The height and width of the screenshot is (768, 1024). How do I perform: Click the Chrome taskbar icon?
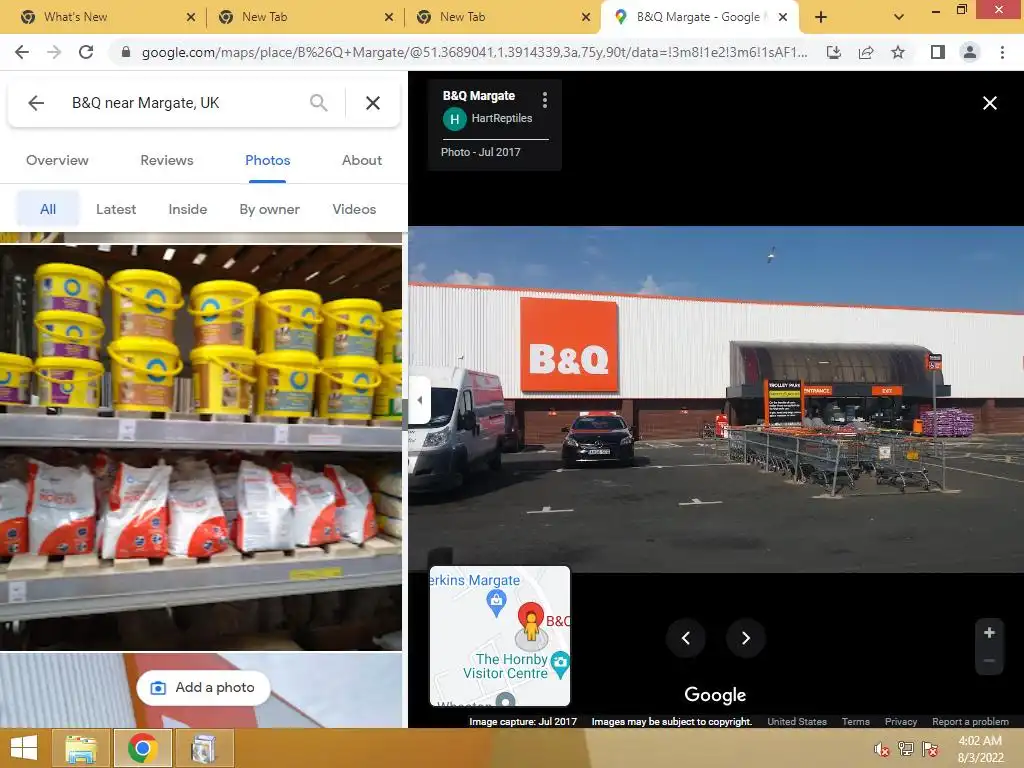pos(142,748)
